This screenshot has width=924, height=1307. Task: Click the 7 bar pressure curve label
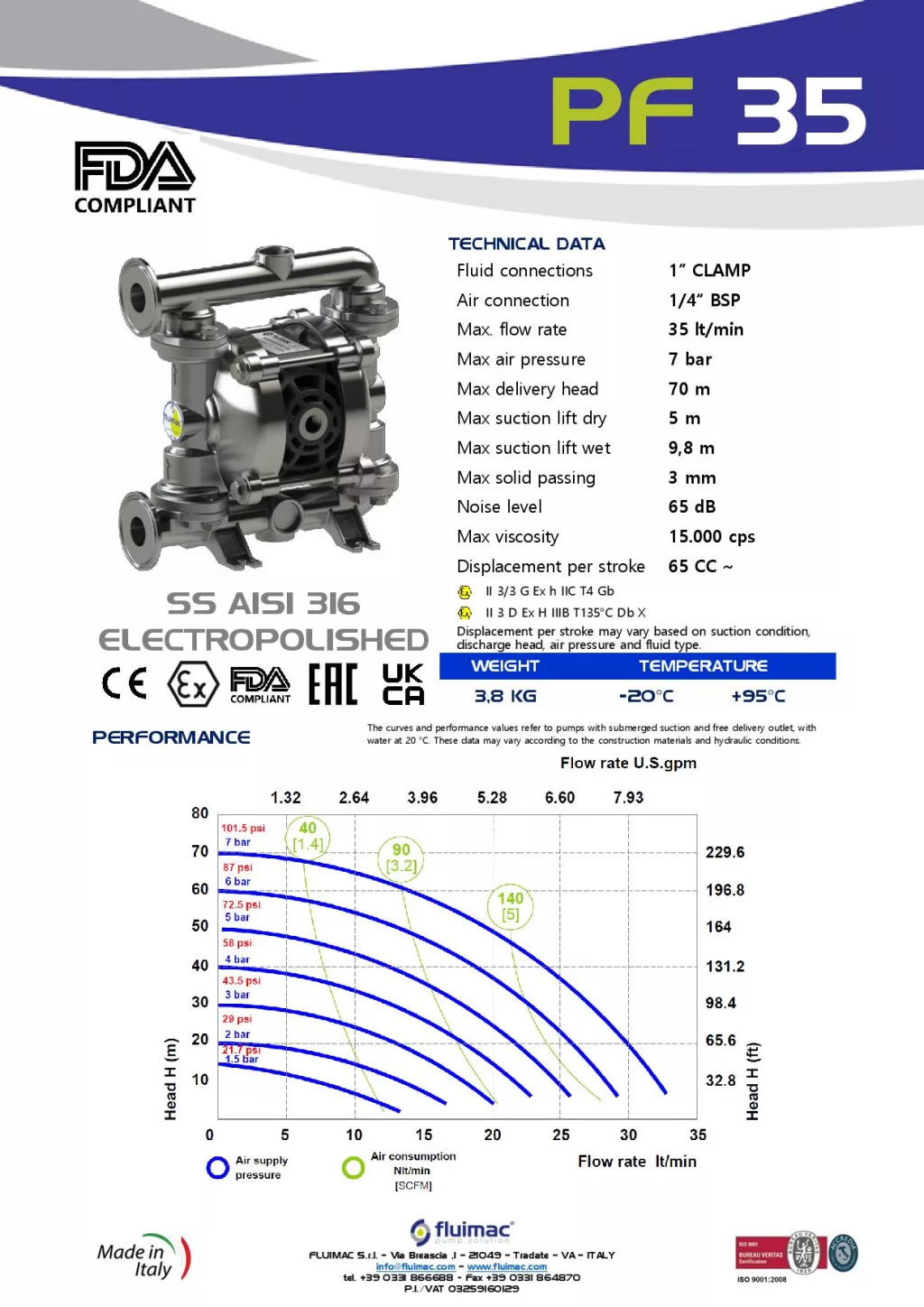(x=238, y=842)
